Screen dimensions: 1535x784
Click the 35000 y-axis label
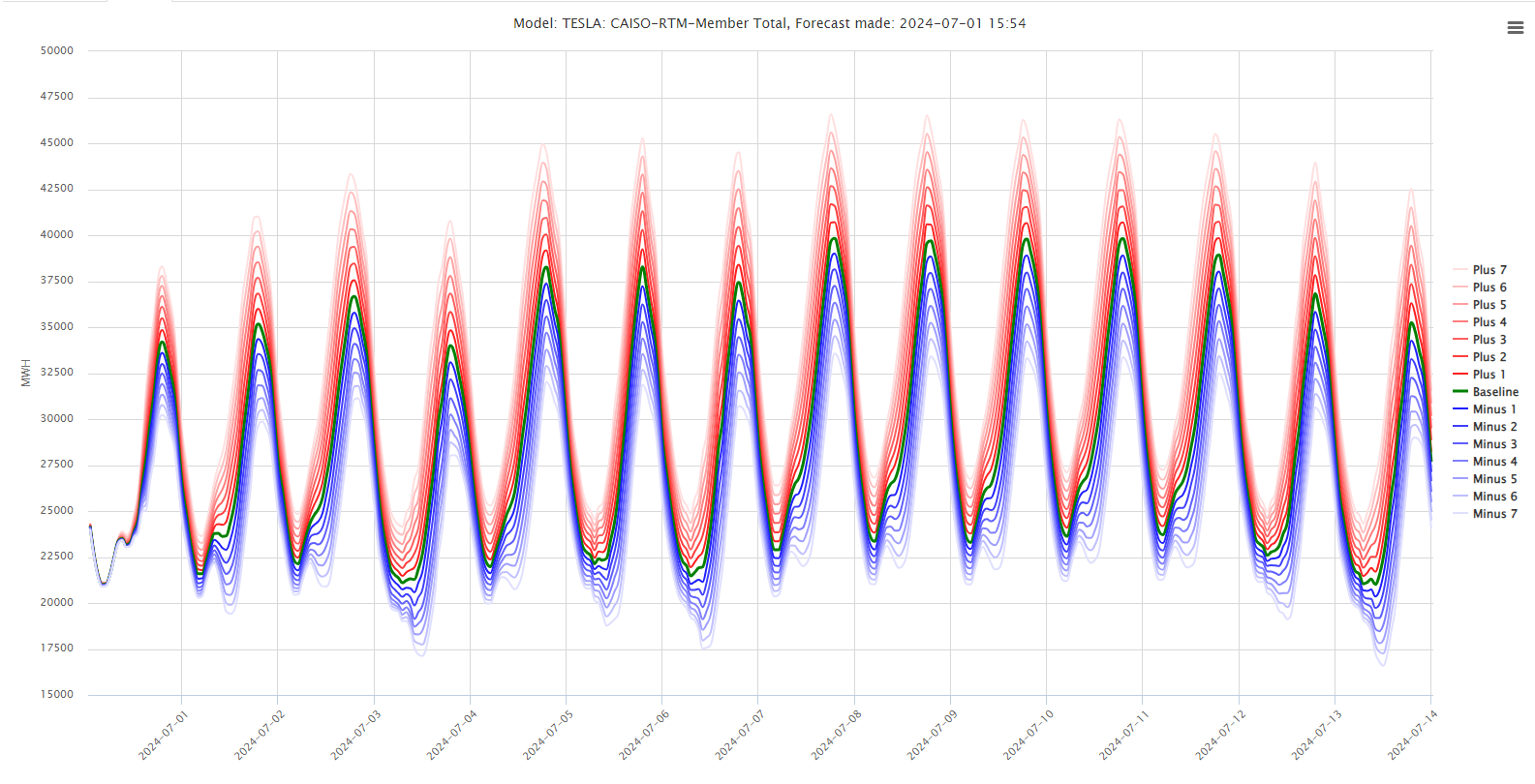[x=56, y=326]
